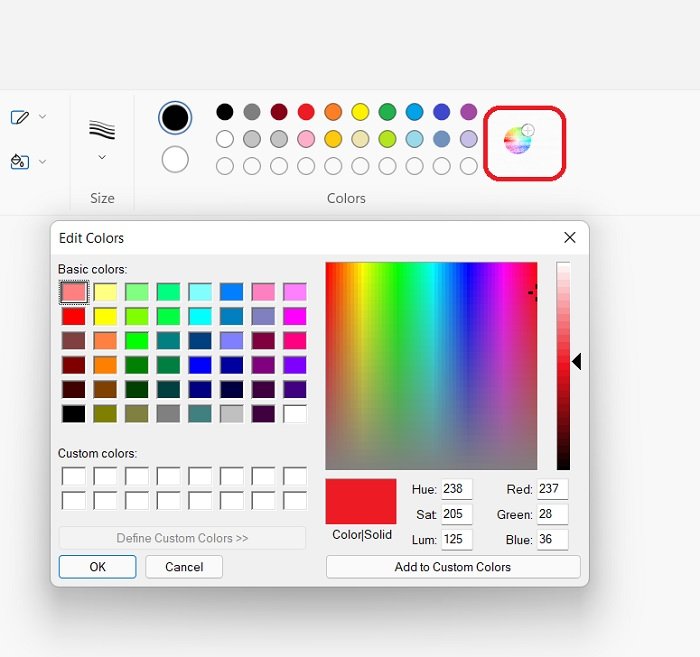Viewport: 700px width, 657px height.
Task: Pick the dark red palette circle in the top row
Action: (x=279, y=112)
